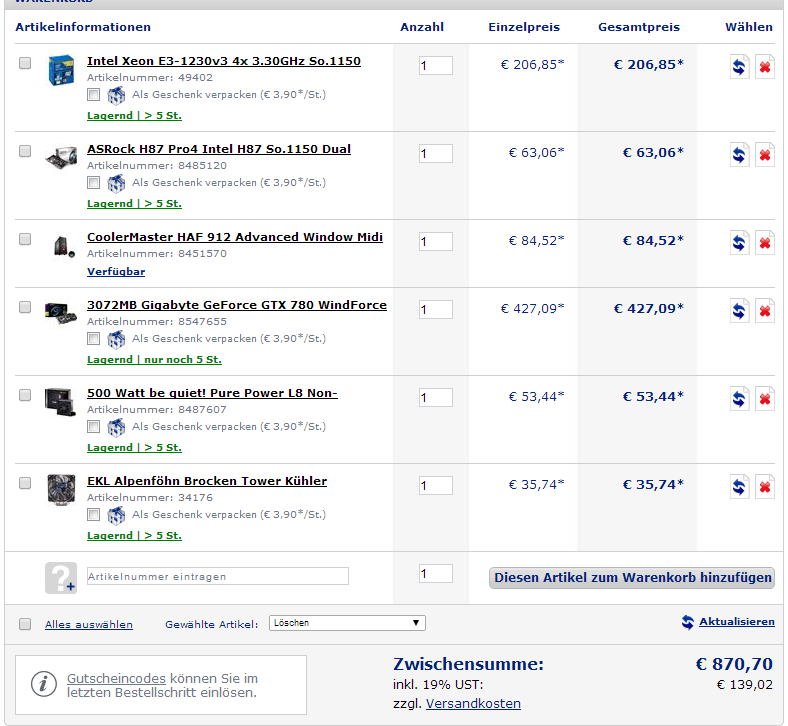788x726 pixels.
Task: Focus the quantity field for Gigabyte GTX 780
Action: point(436,309)
